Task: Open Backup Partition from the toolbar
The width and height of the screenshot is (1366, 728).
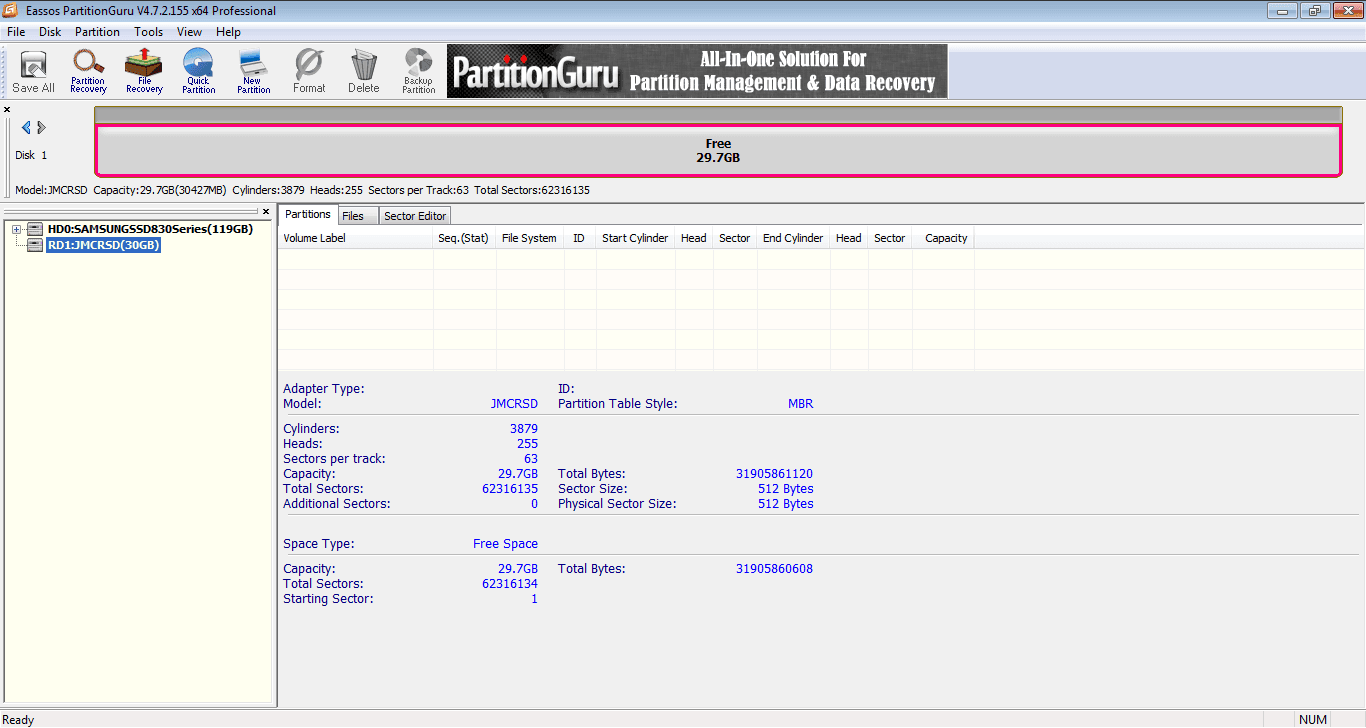Action: click(419, 71)
